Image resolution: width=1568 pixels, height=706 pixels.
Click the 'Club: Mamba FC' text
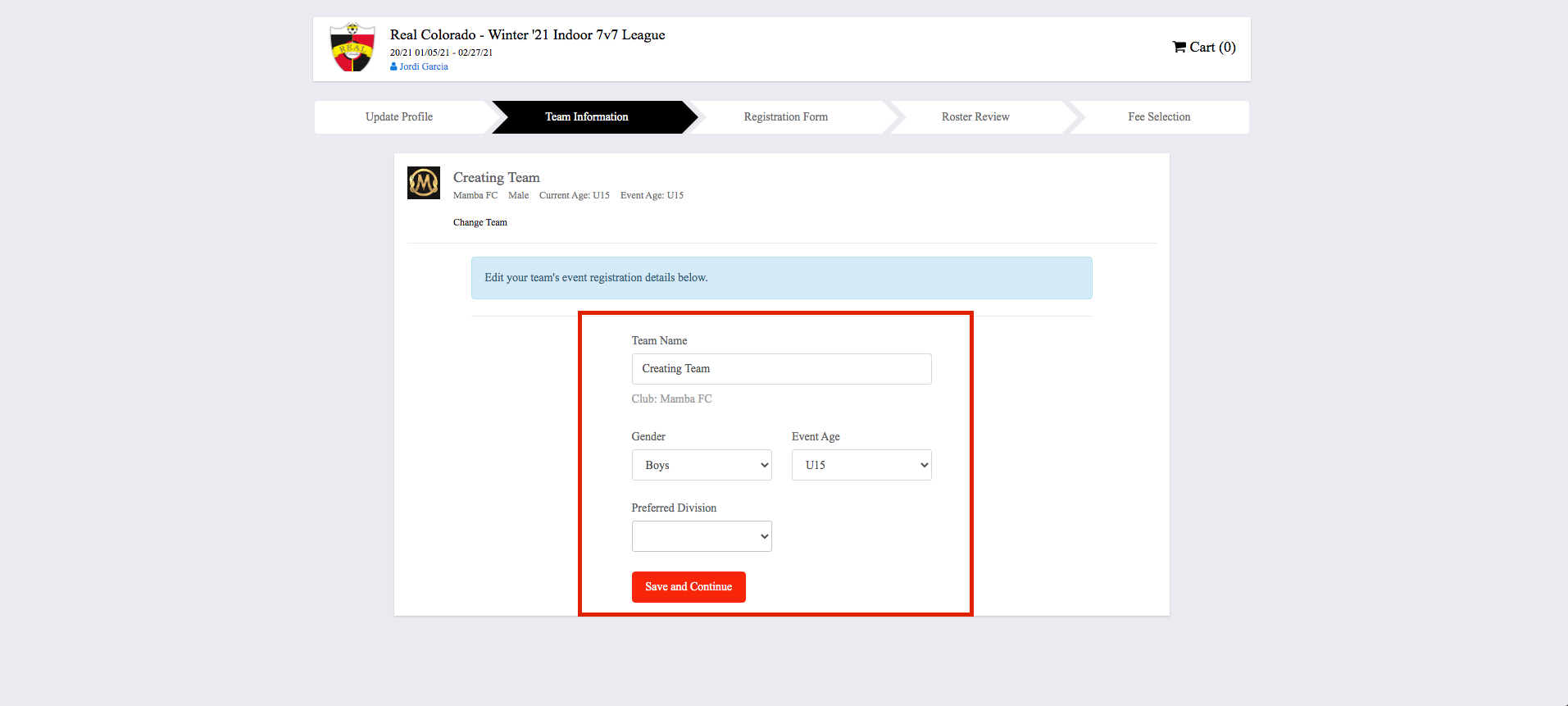pos(672,399)
